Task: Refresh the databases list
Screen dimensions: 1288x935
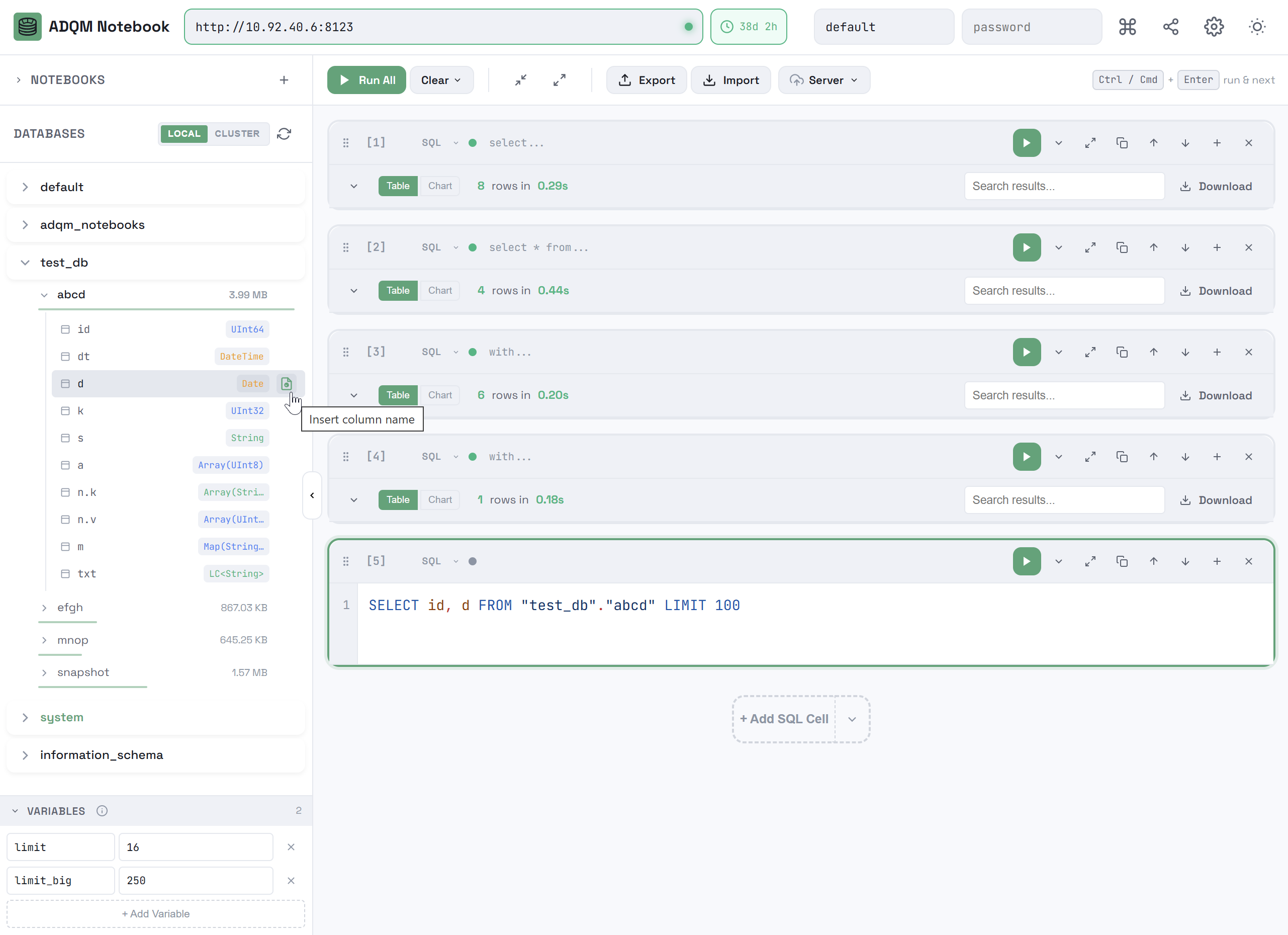Action: tap(284, 133)
